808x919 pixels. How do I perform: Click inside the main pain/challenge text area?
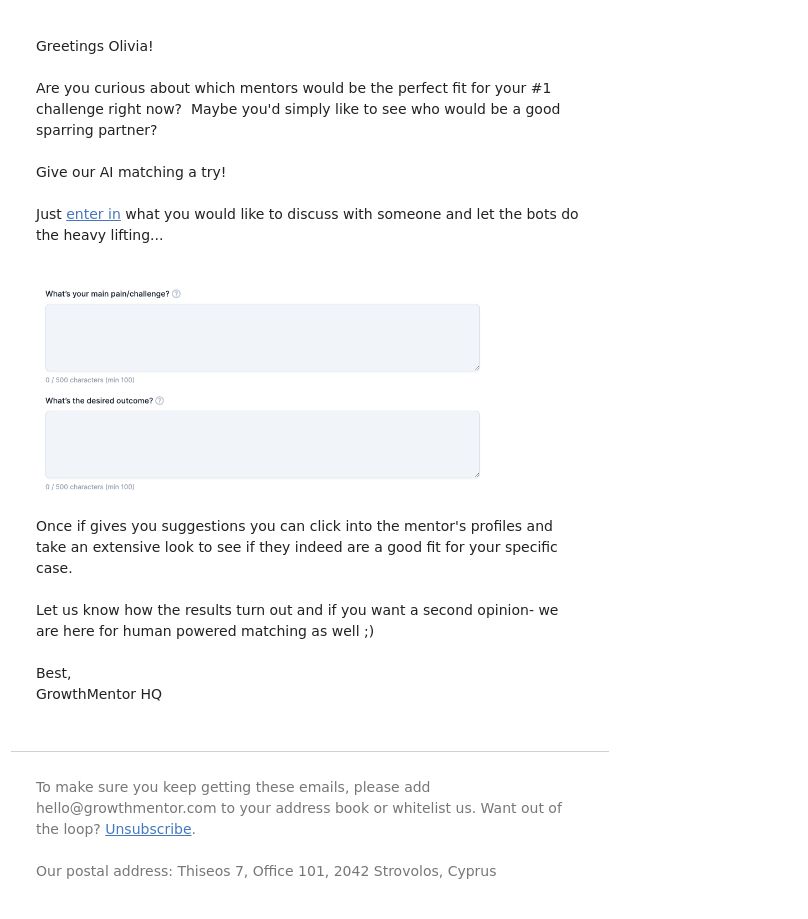pyautogui.click(x=262, y=338)
